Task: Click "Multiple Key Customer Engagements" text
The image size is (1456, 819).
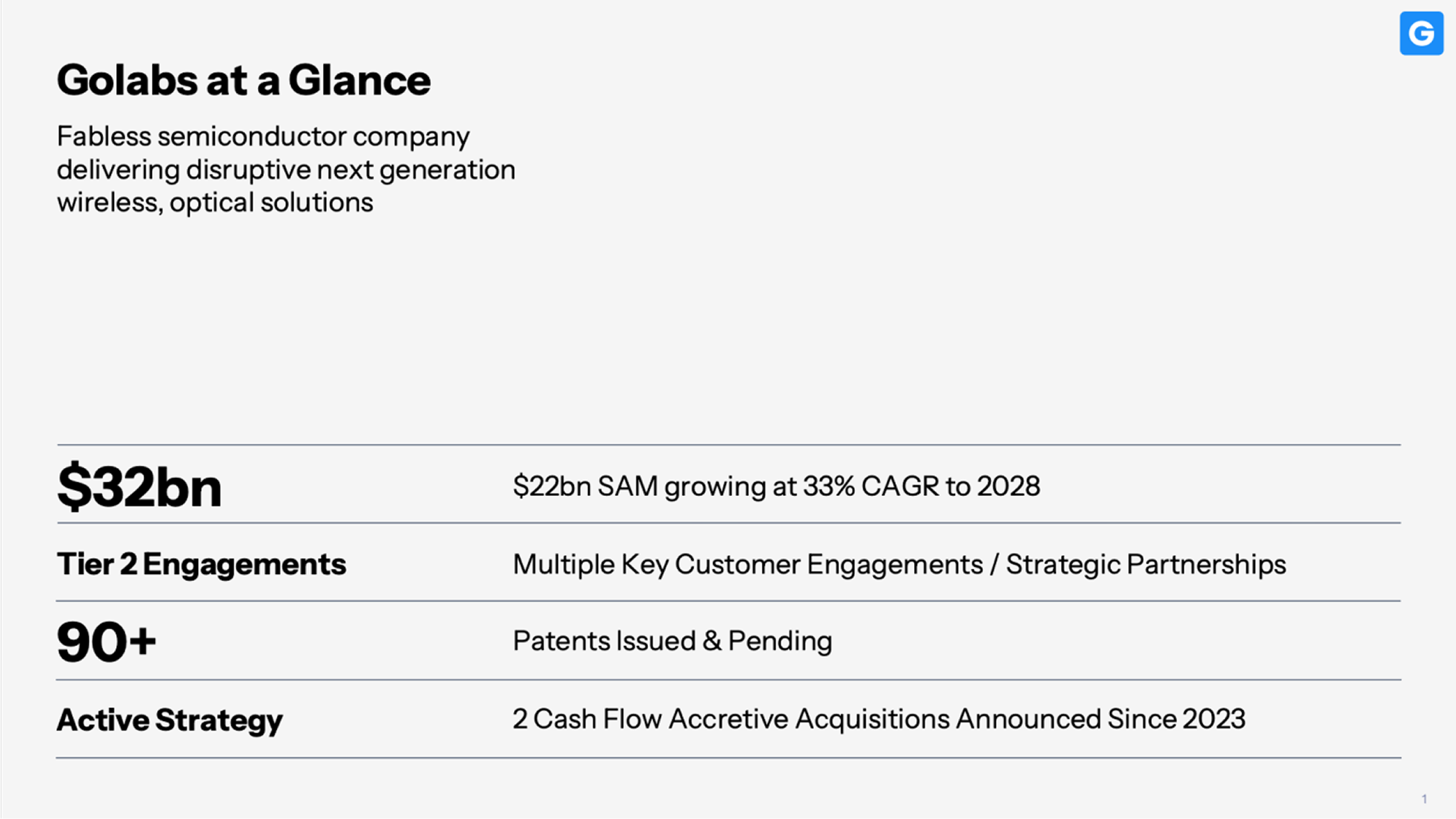Action: (x=747, y=565)
